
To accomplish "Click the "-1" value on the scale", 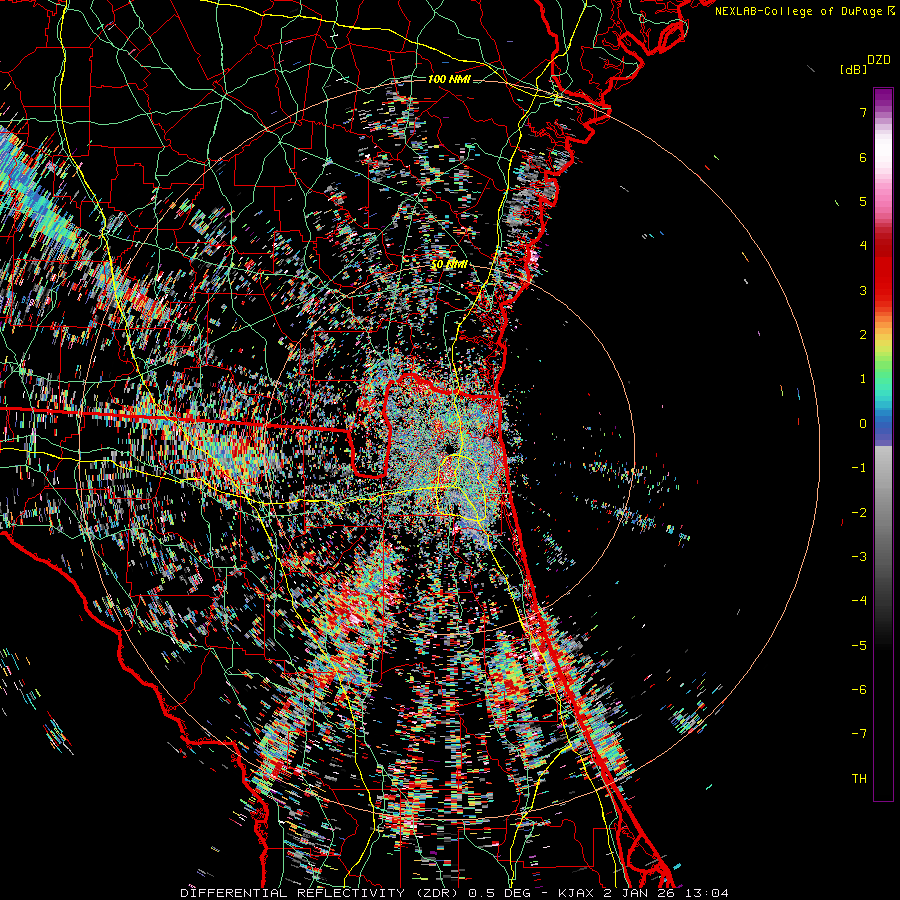I will (x=859, y=468).
